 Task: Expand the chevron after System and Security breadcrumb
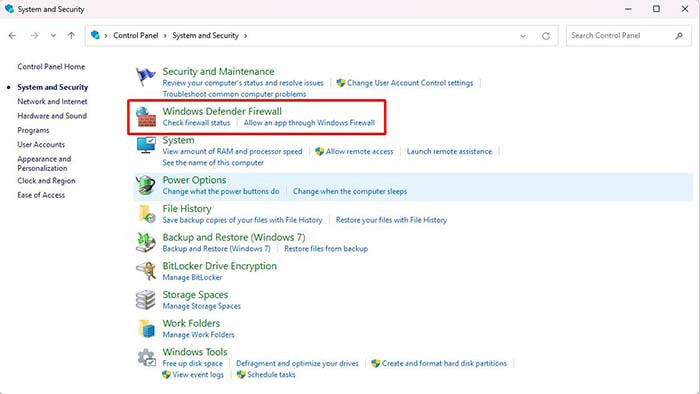pos(246,36)
